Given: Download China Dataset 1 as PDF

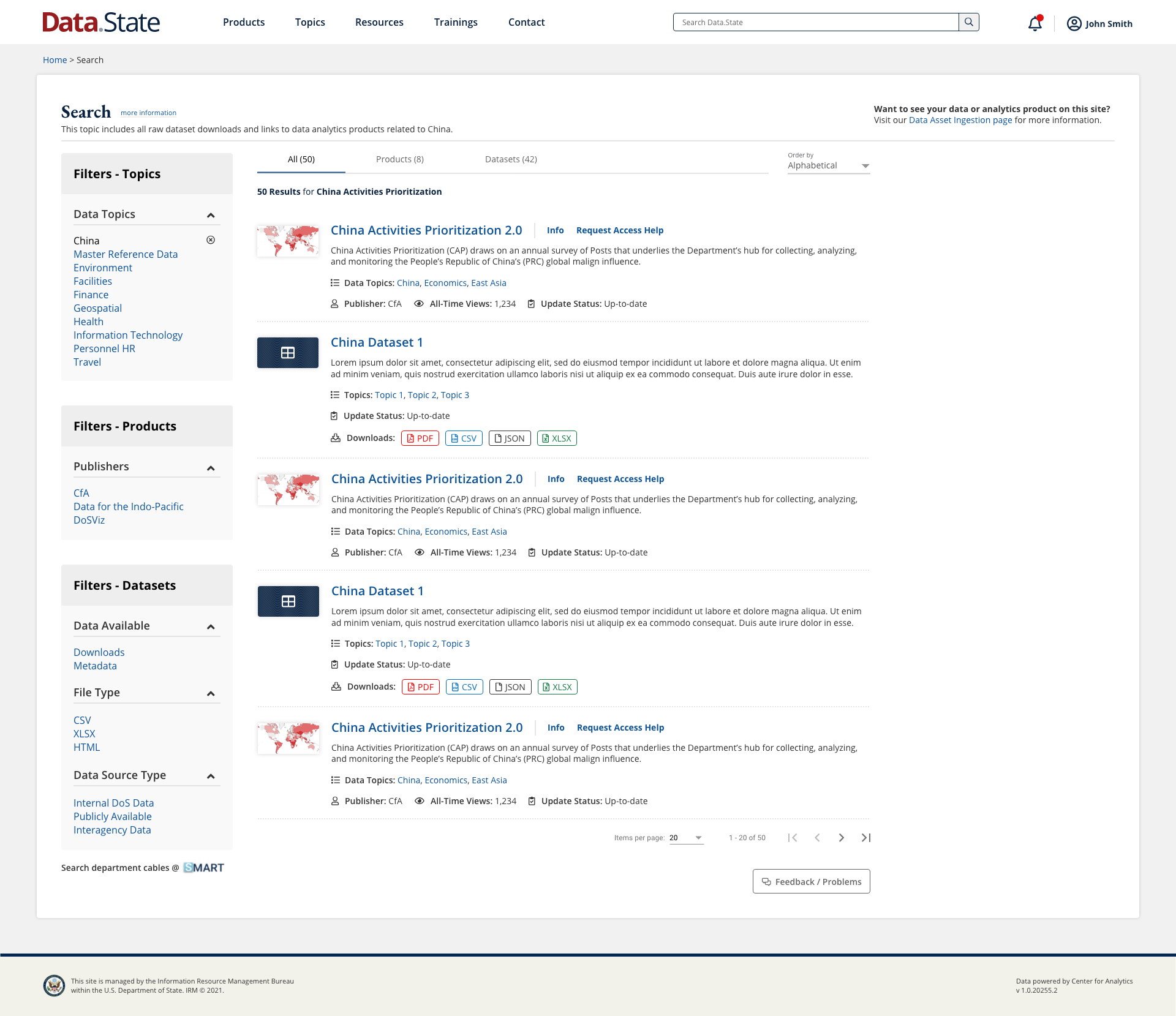Looking at the screenshot, I should [420, 438].
